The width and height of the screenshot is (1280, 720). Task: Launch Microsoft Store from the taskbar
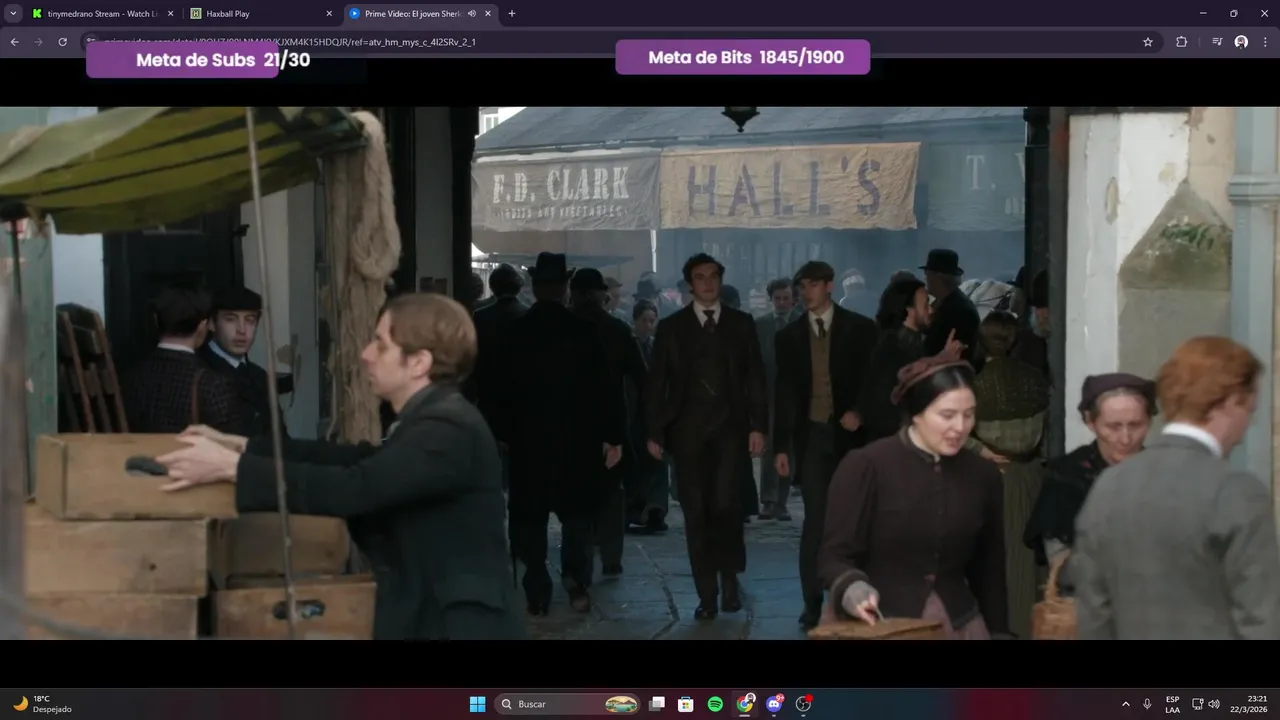686,704
